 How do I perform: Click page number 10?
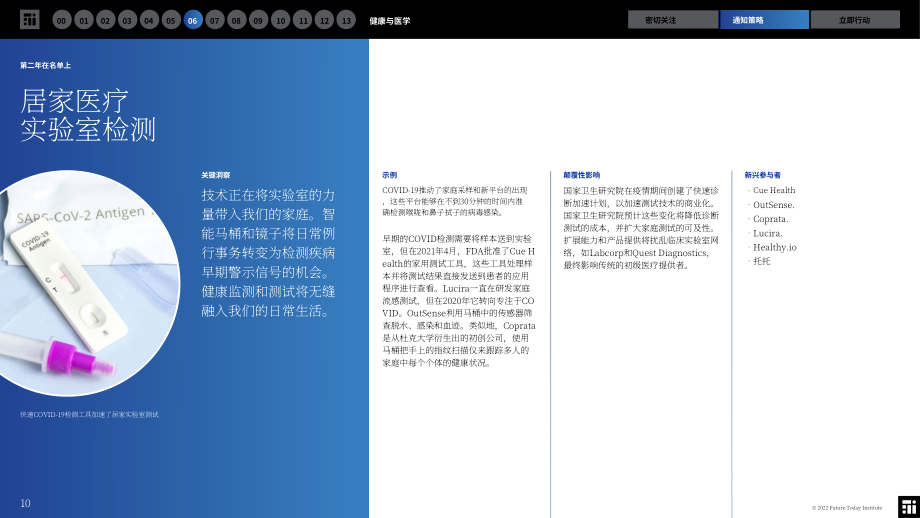[25, 503]
